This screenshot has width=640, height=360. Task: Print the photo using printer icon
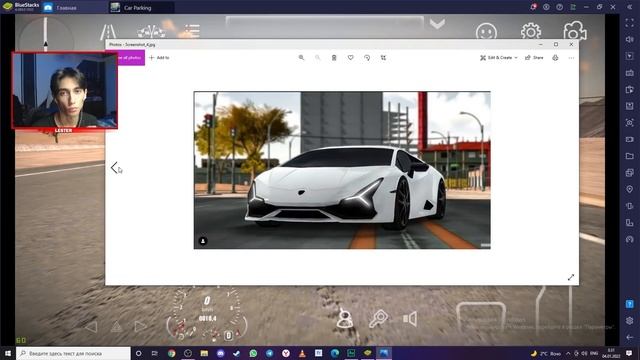coord(555,58)
